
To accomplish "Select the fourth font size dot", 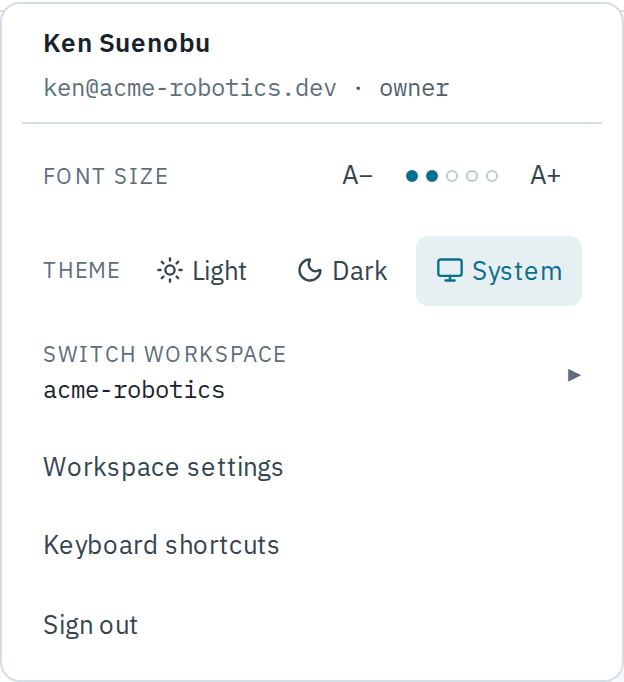I will (472, 176).
